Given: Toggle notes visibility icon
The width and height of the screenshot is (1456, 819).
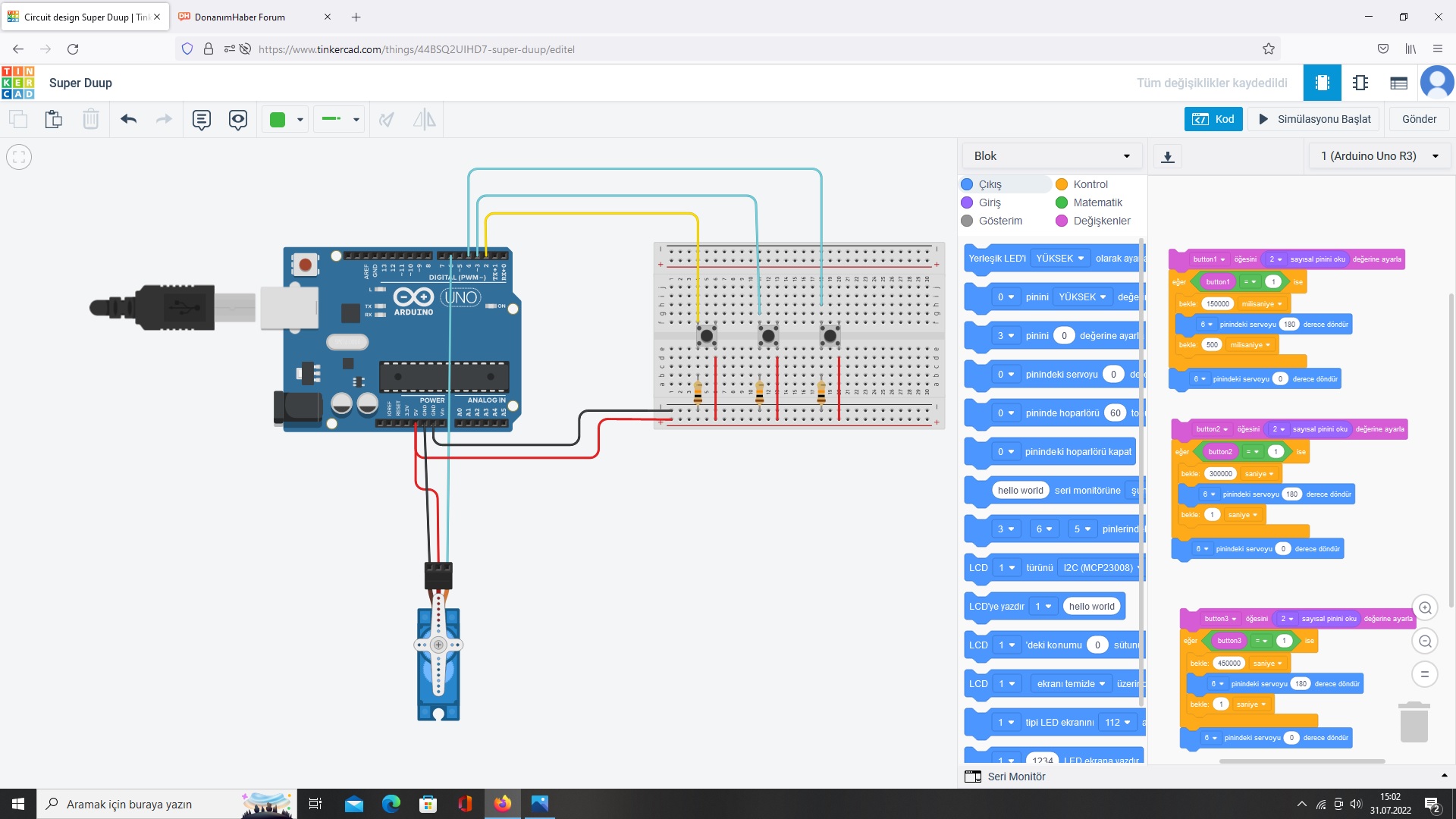Looking at the screenshot, I should pyautogui.click(x=238, y=119).
